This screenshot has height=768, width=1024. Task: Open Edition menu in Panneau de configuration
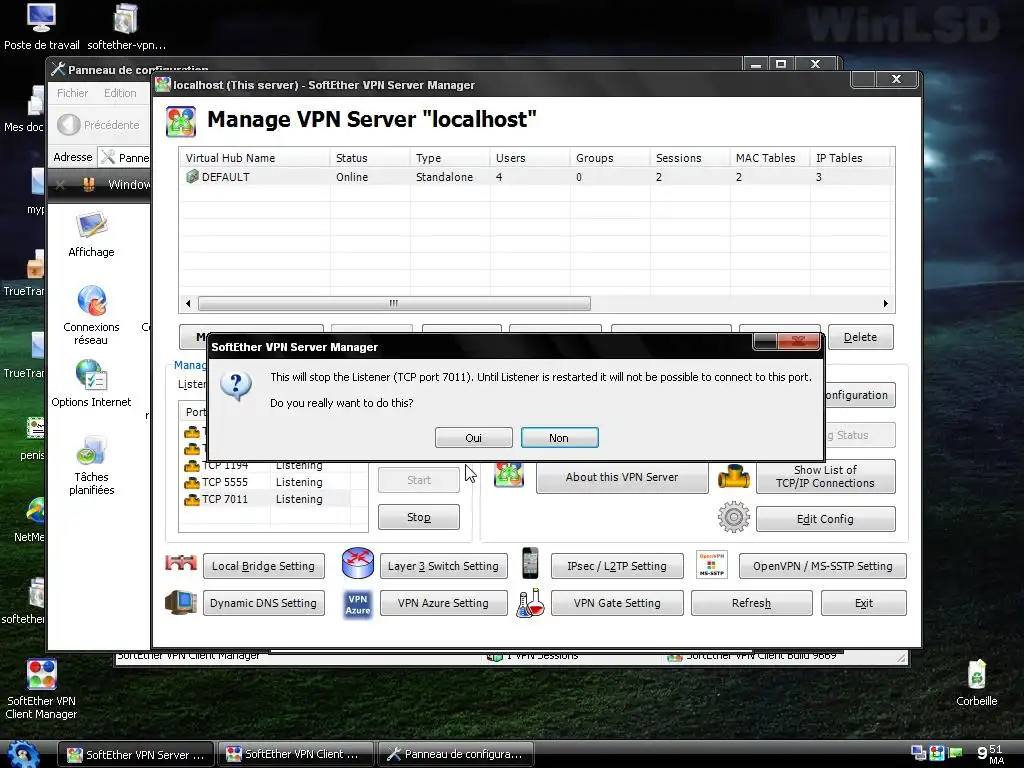[120, 93]
